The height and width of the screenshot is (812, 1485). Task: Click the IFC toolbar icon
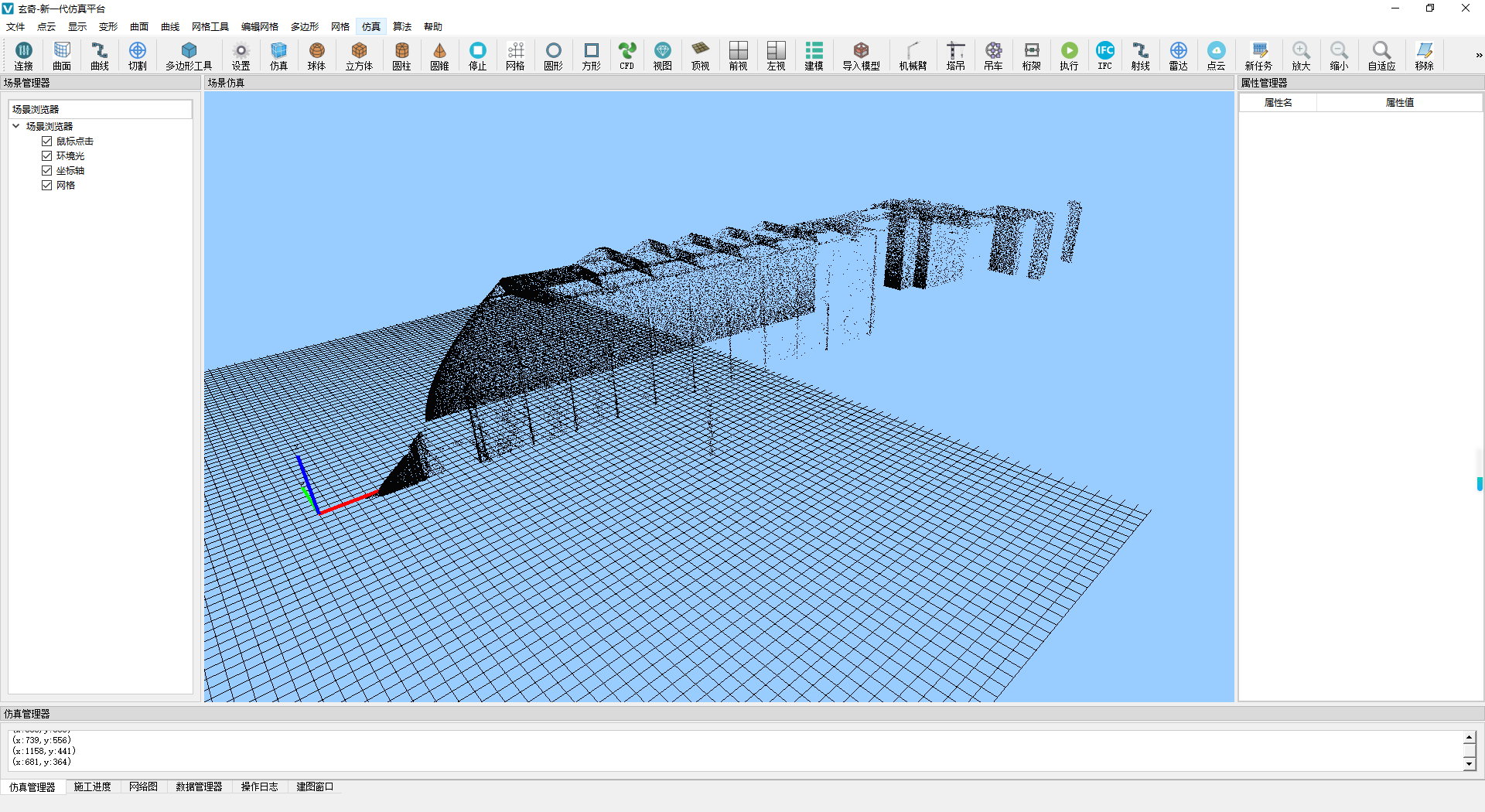click(x=1105, y=56)
